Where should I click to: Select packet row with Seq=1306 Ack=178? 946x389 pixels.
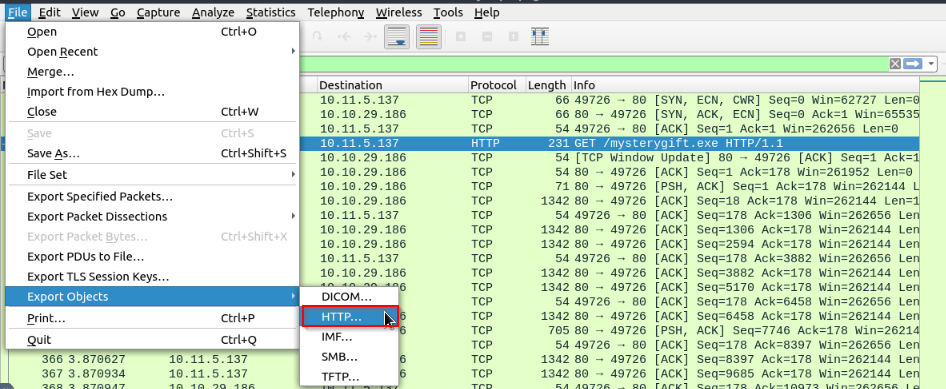pyautogui.click(x=609, y=230)
